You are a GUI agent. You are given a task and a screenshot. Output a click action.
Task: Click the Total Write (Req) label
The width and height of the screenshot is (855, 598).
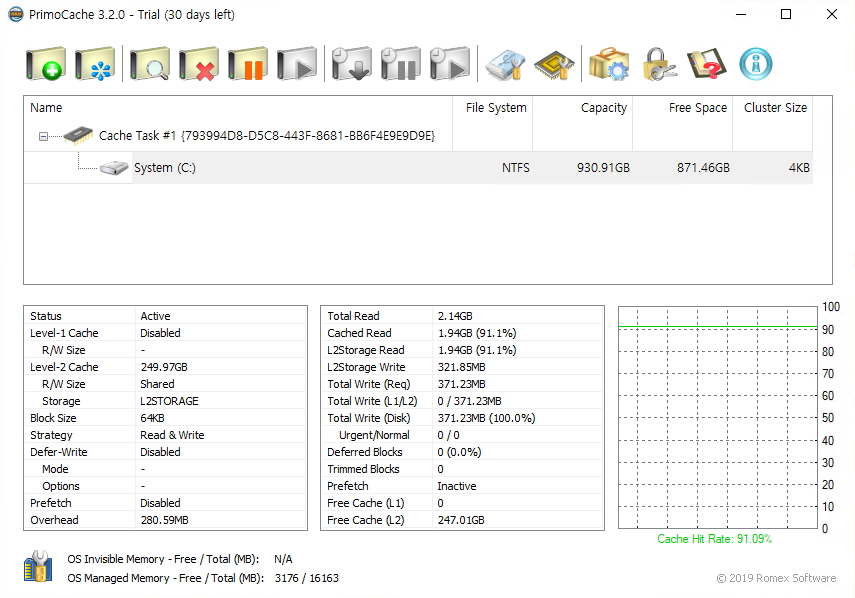[369, 384]
